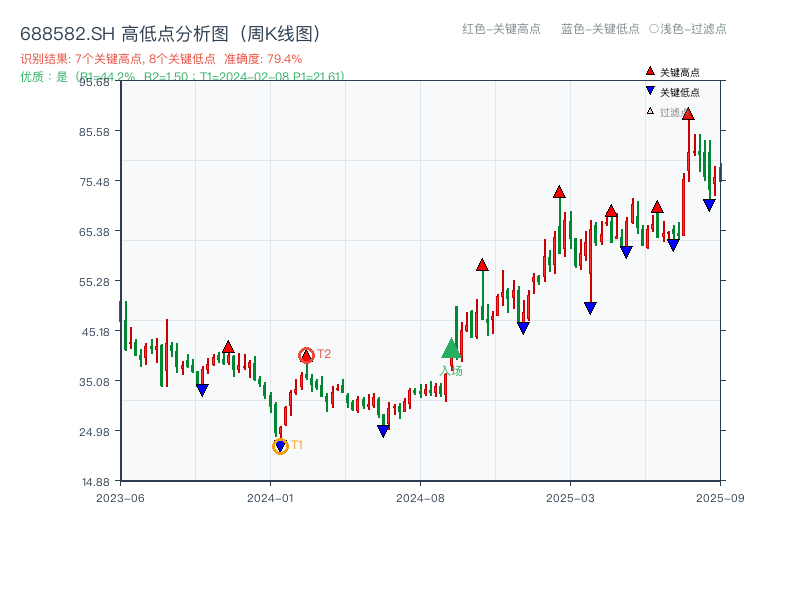800x600 pixels.
Task: Click blue triangle icon in 关键低点 legend
Action: [650, 91]
